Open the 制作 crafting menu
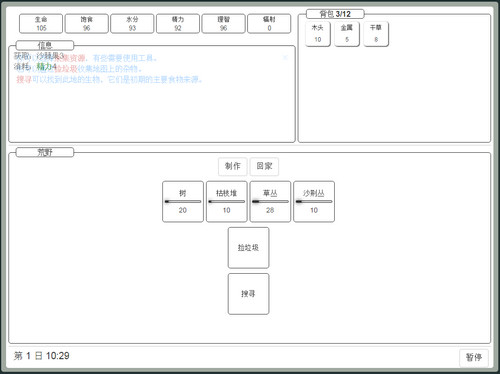The width and height of the screenshot is (500, 374). [233, 166]
